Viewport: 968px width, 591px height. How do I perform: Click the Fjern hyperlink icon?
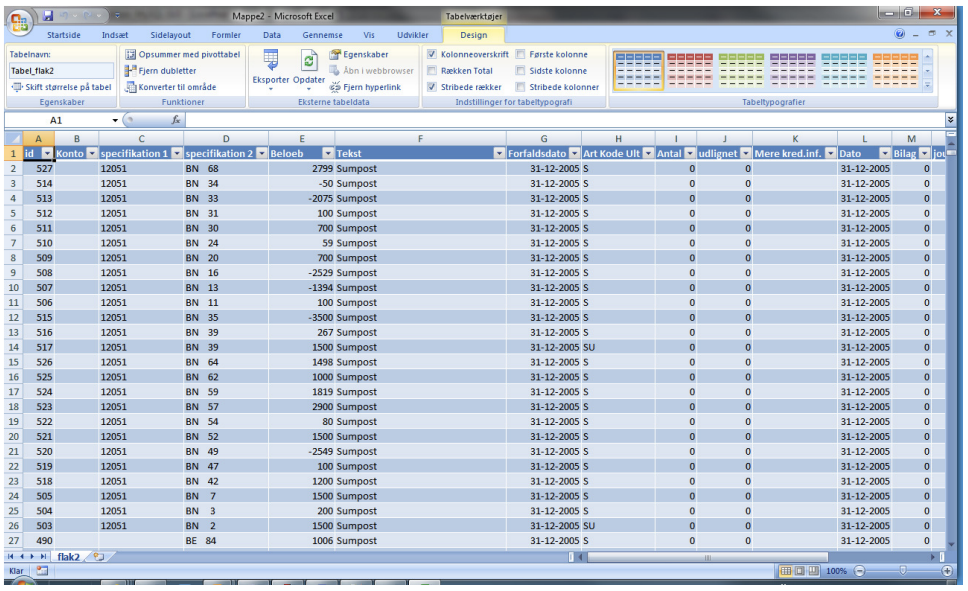point(335,87)
